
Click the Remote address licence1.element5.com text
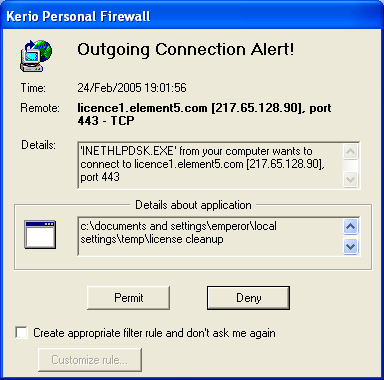click(x=204, y=114)
